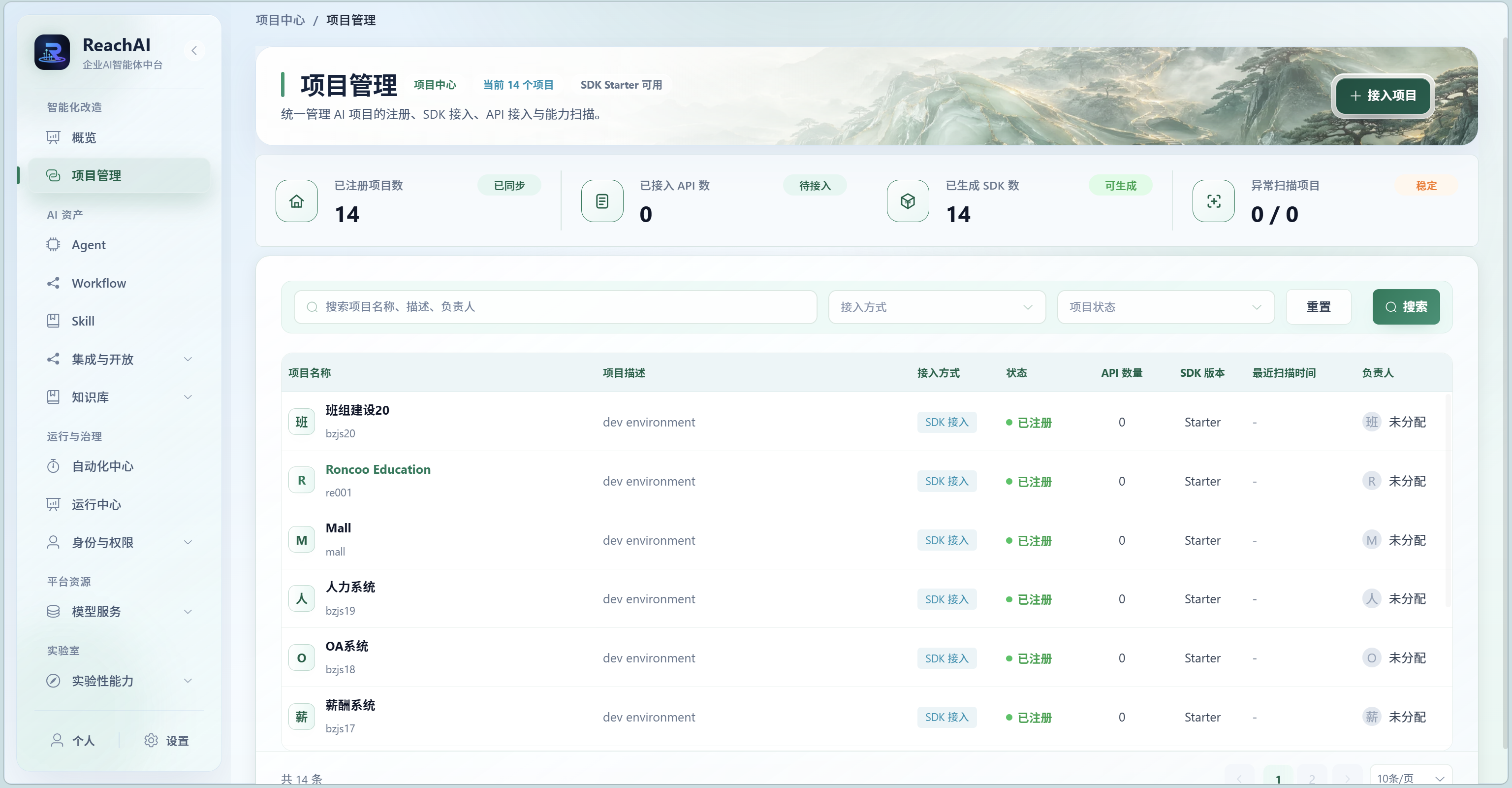This screenshot has width=1512, height=788.
Task: Open the 班组建设20 project
Action: click(357, 410)
